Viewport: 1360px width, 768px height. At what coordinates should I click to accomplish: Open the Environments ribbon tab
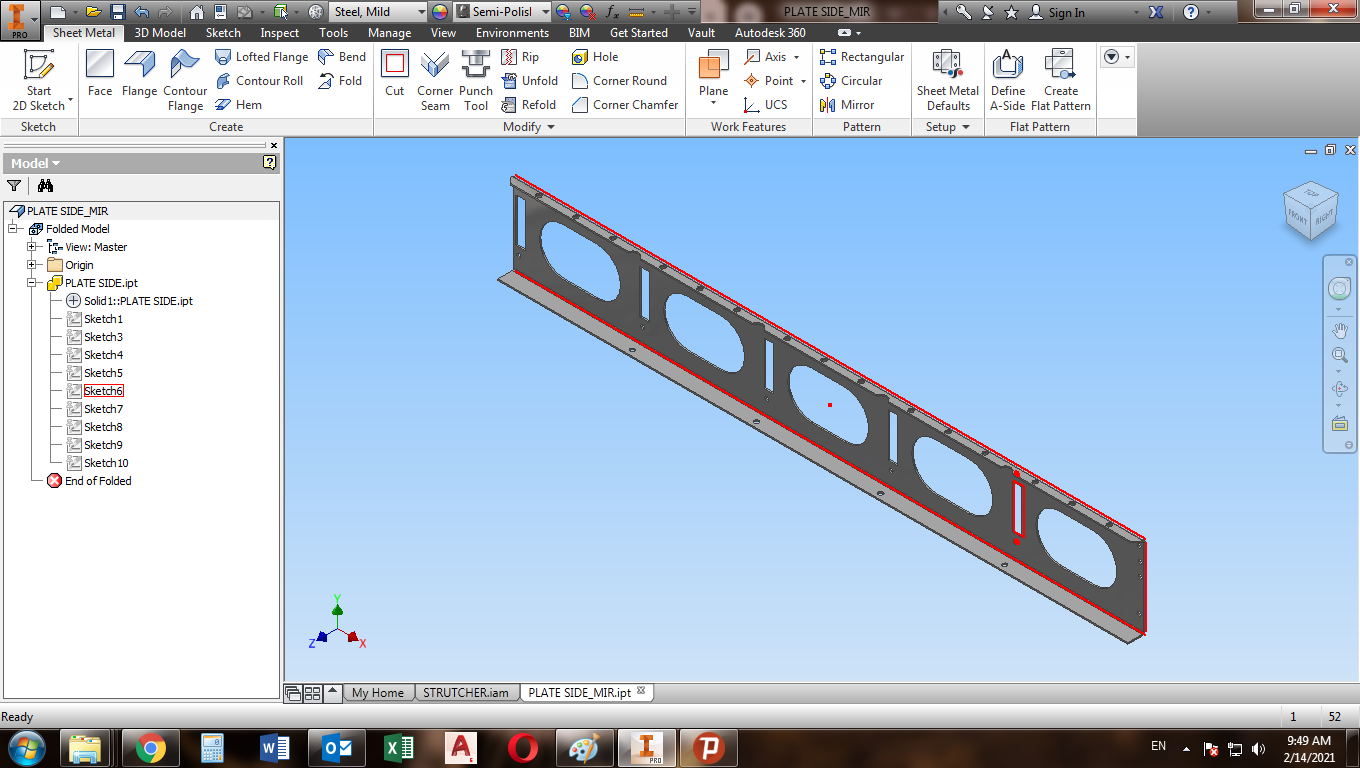click(x=512, y=33)
